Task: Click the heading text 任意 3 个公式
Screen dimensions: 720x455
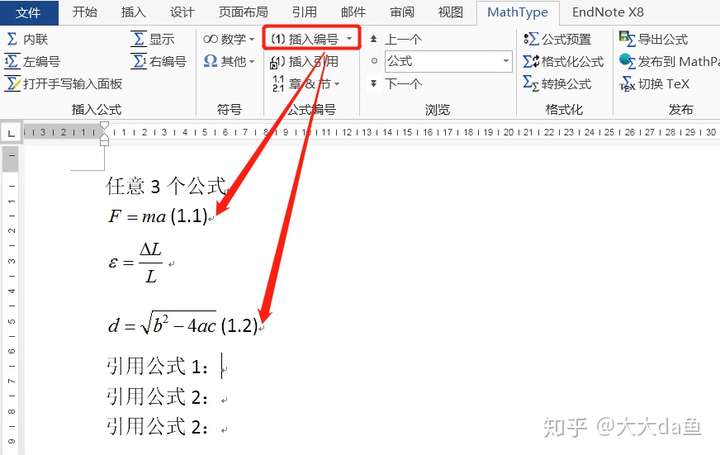Action: 167,186
